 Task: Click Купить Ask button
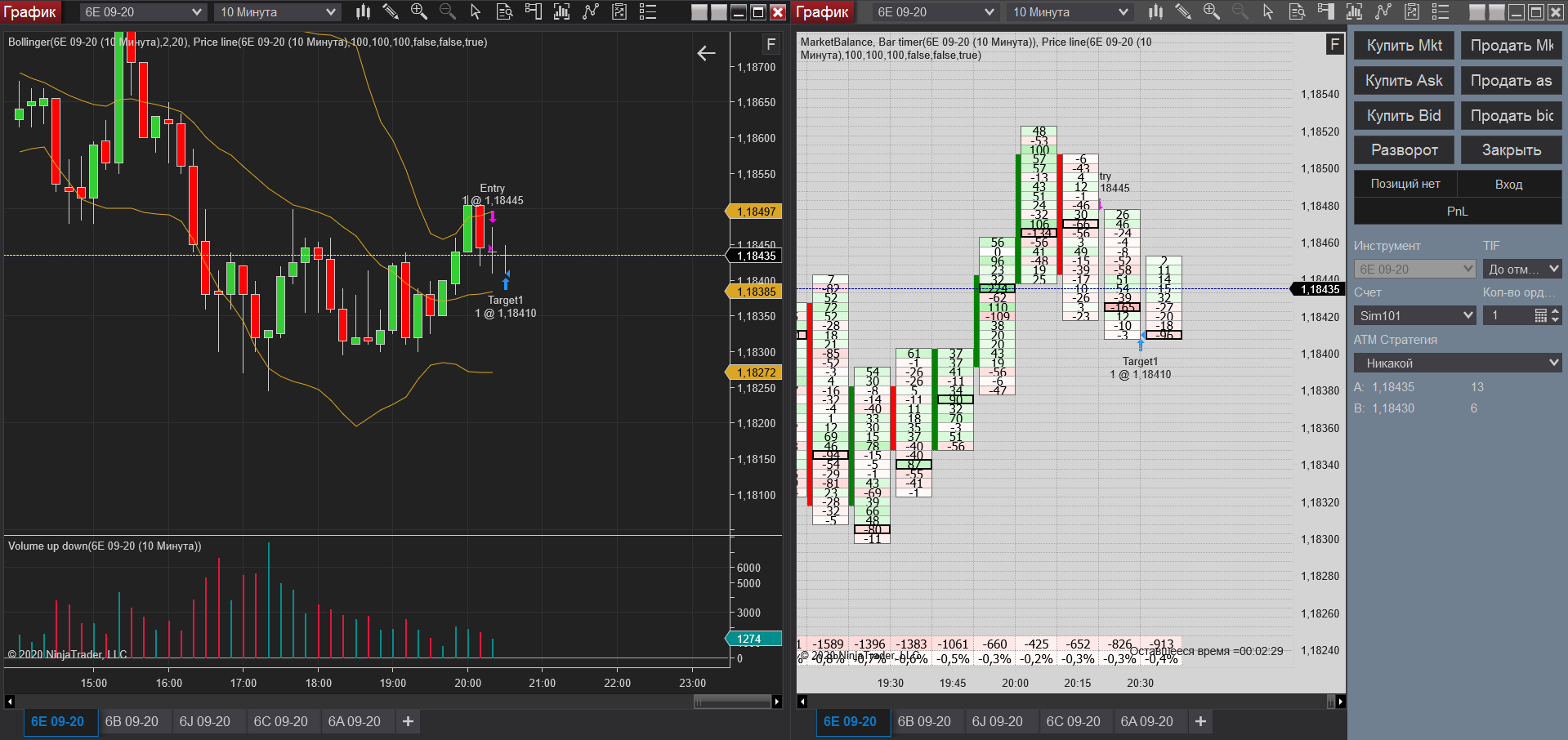1405,81
